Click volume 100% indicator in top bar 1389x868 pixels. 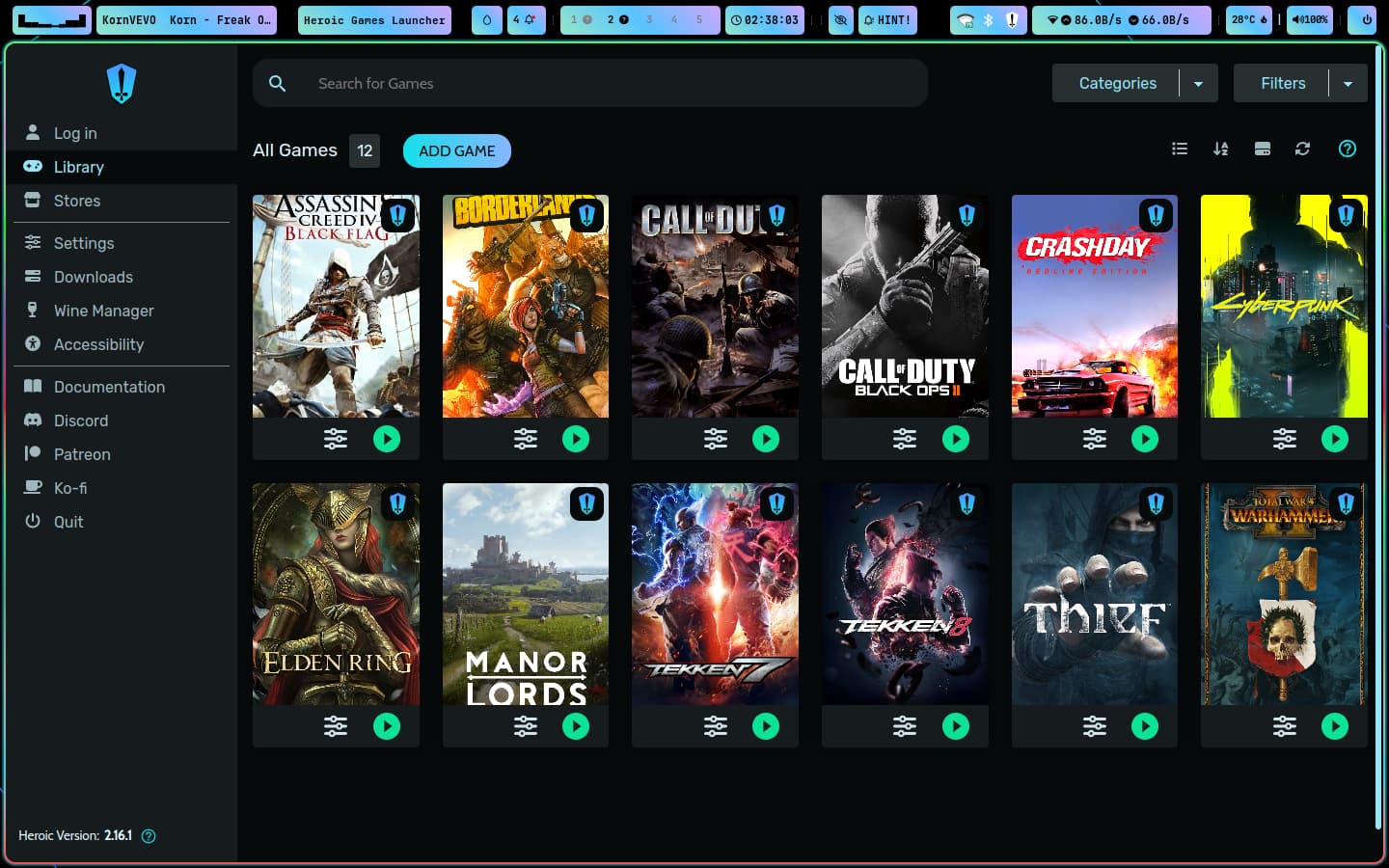coord(1310,19)
